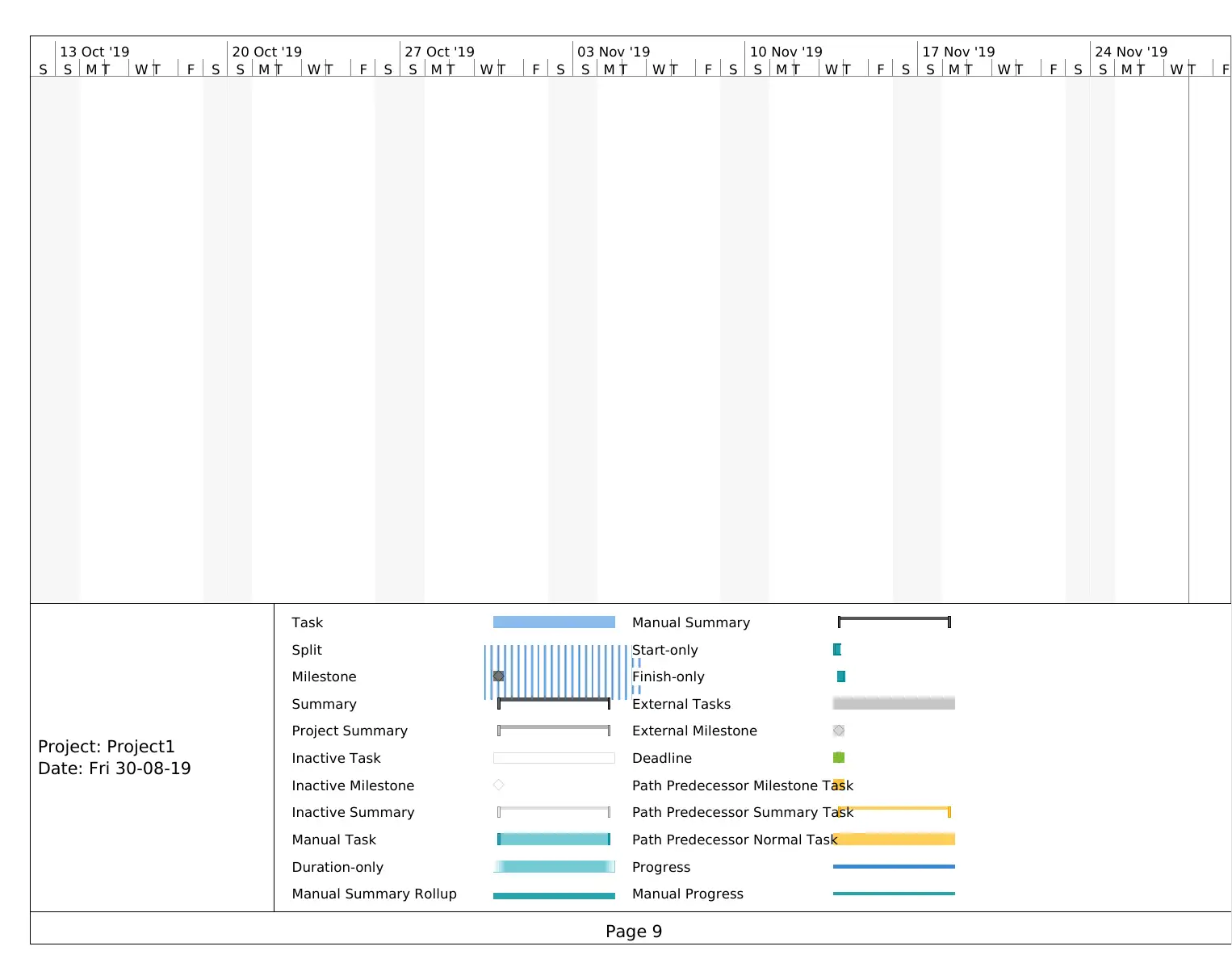The image size is (1232, 959).
Task: Click the orange Path Predecessor Normal Task bar
Action: (894, 840)
